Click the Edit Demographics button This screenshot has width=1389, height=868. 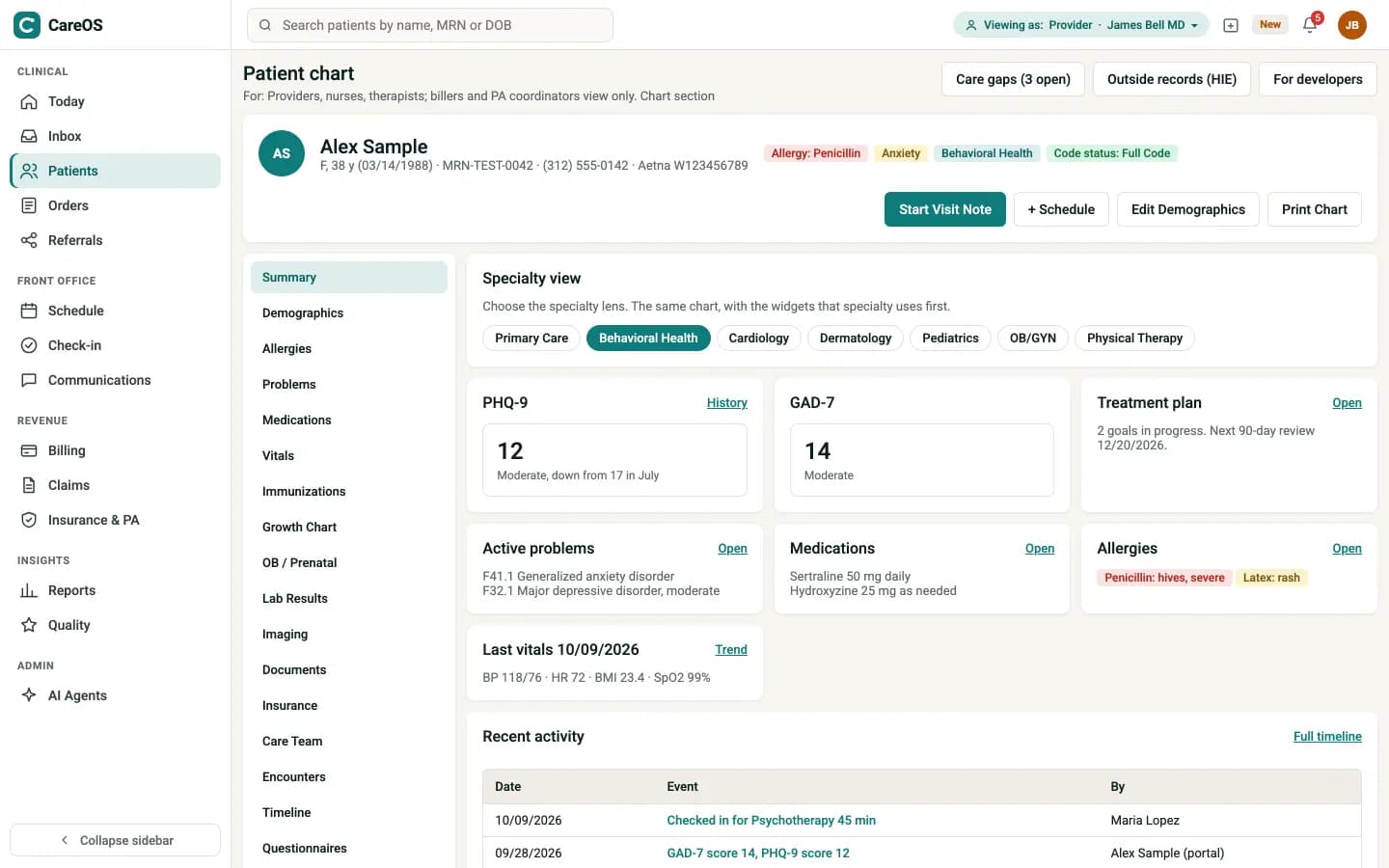1188,209
